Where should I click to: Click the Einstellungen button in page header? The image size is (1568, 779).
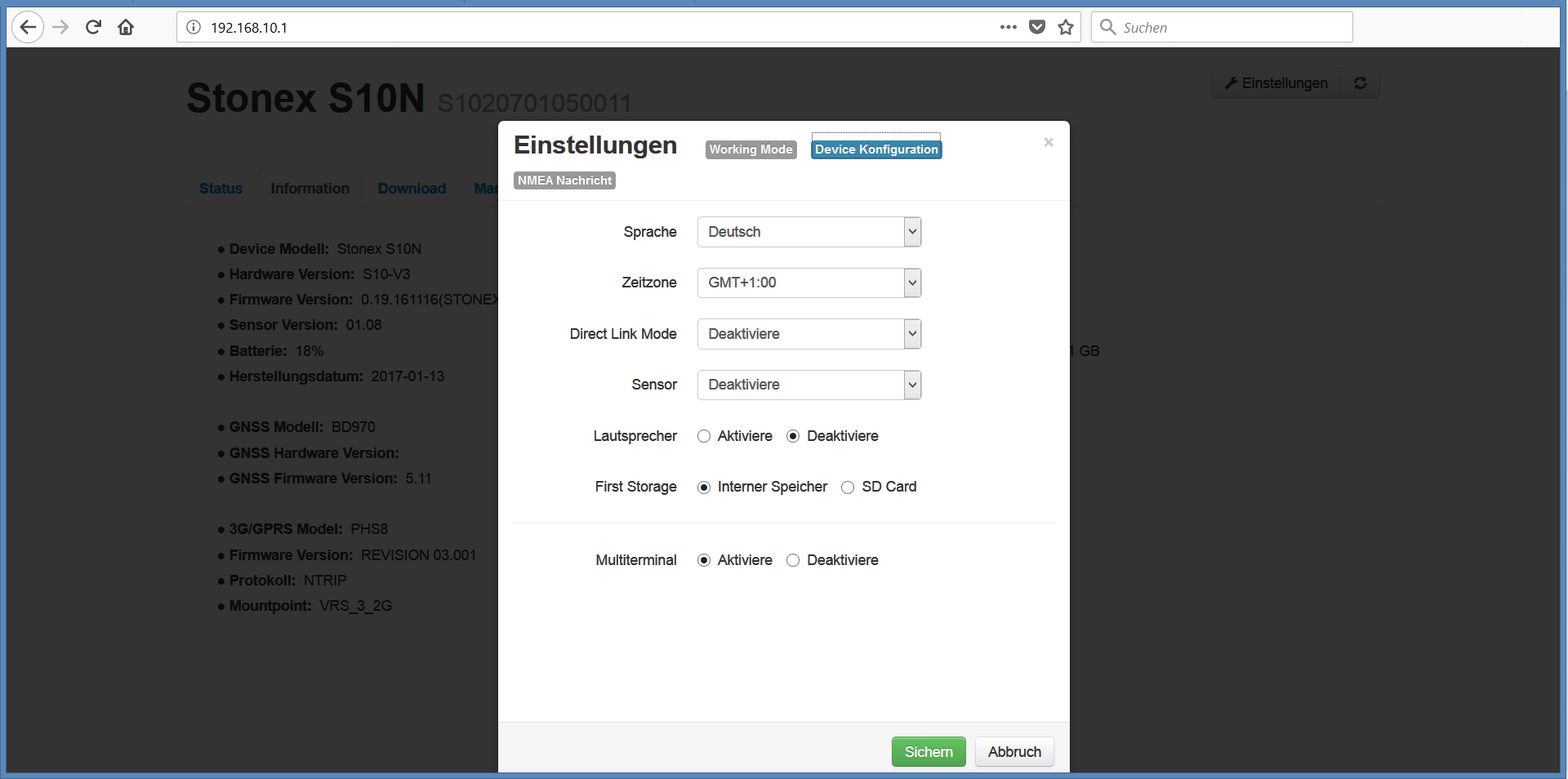tap(1276, 83)
